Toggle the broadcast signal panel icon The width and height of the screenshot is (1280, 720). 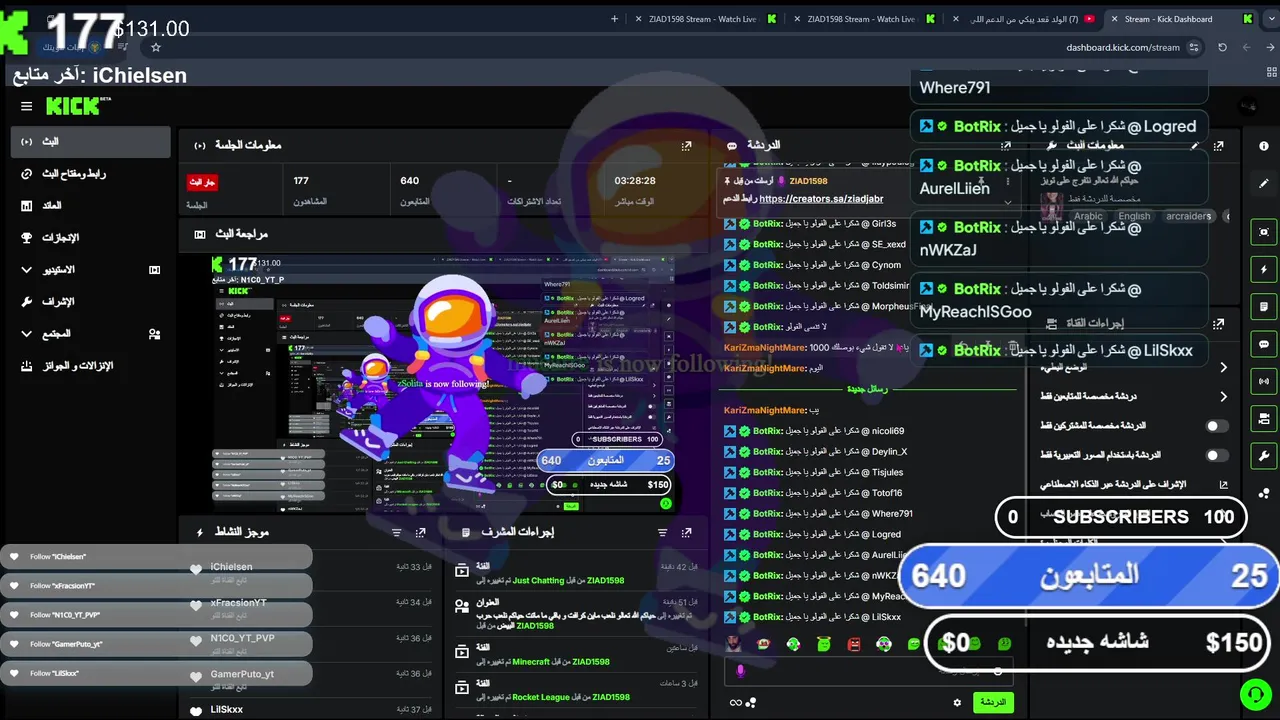(x=1264, y=381)
